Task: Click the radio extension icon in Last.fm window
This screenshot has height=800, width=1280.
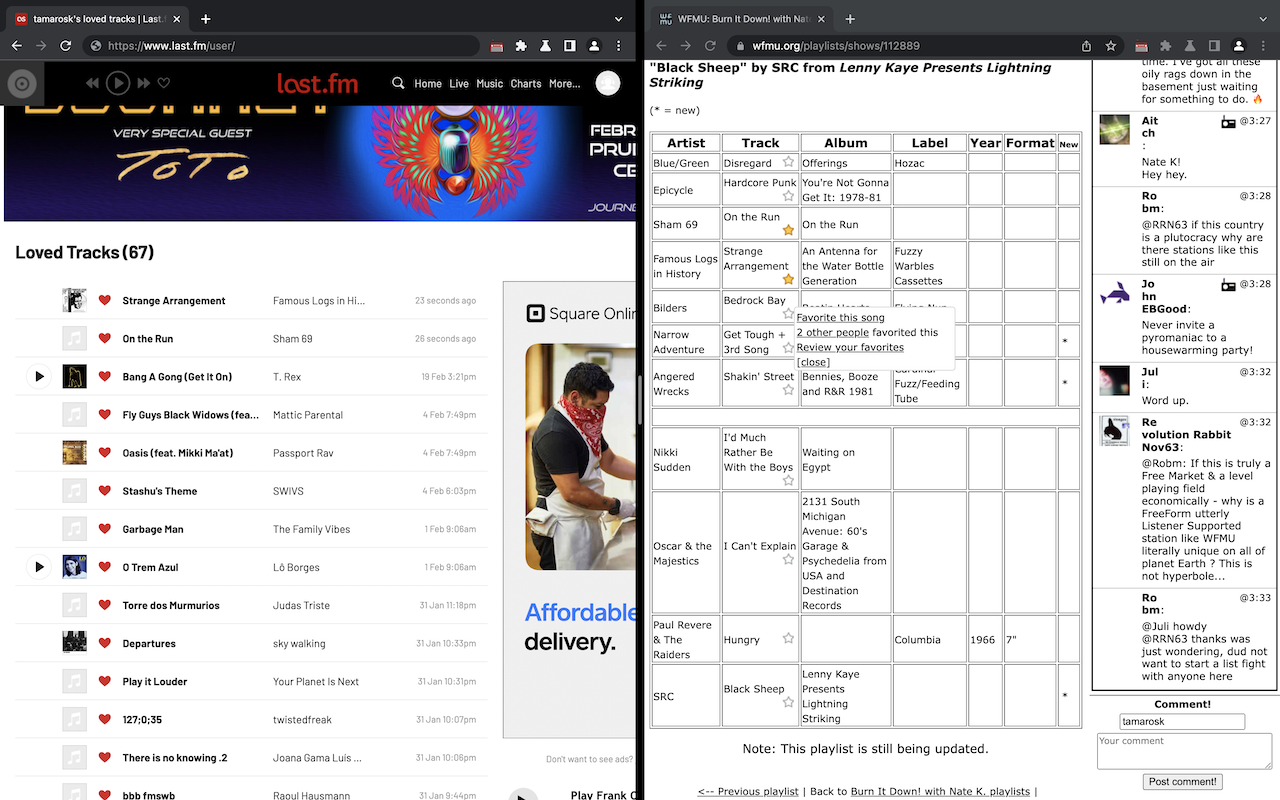Action: click(x=497, y=46)
